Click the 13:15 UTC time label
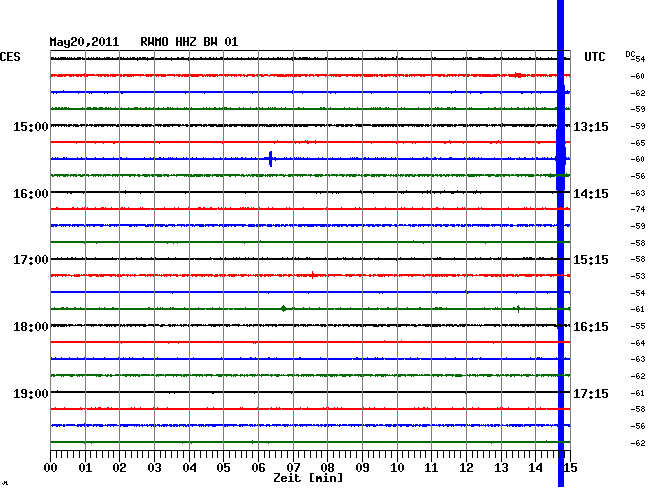This screenshot has height=494, width=650. pos(591,126)
